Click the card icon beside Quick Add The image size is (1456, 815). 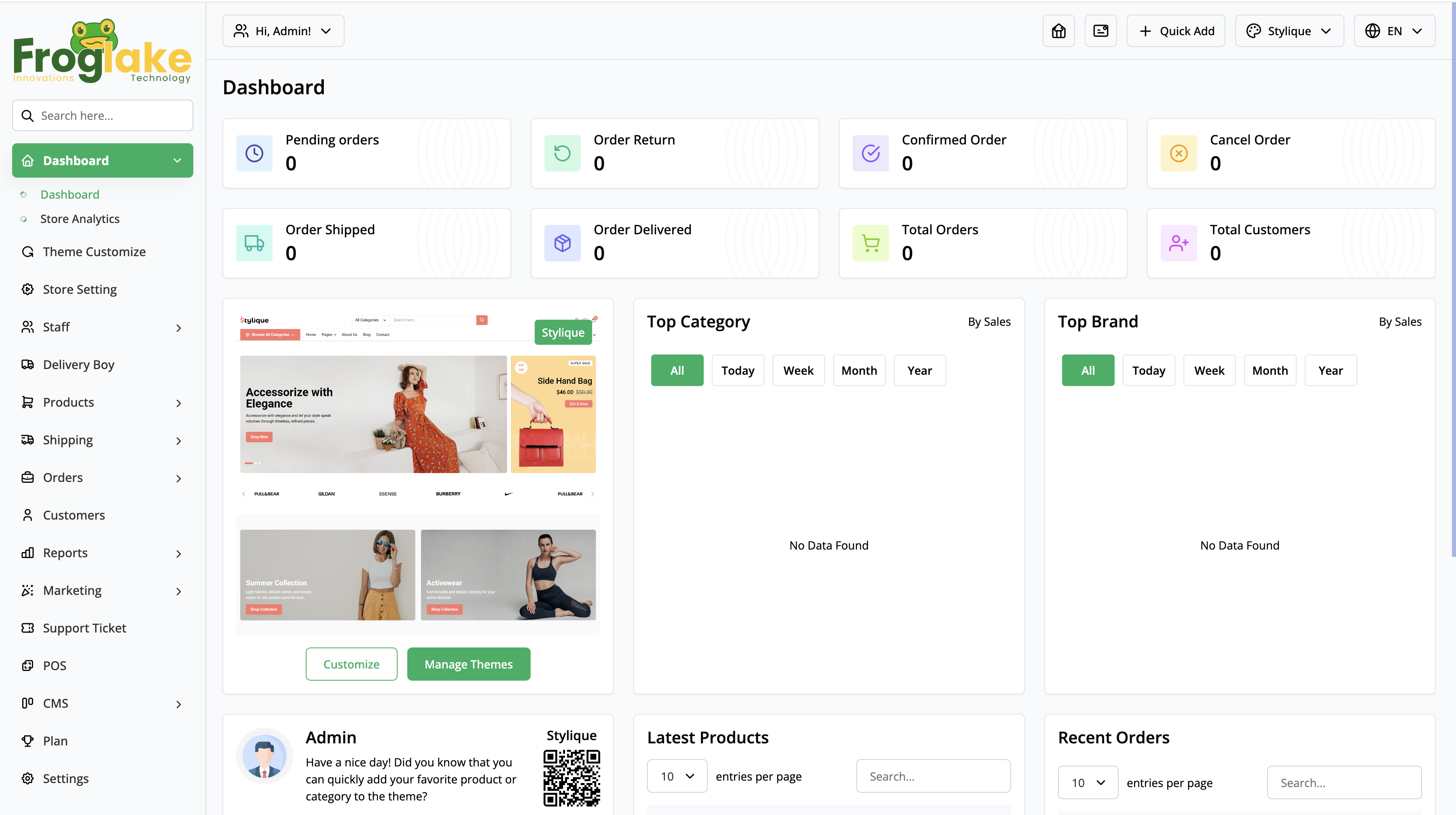(1100, 31)
